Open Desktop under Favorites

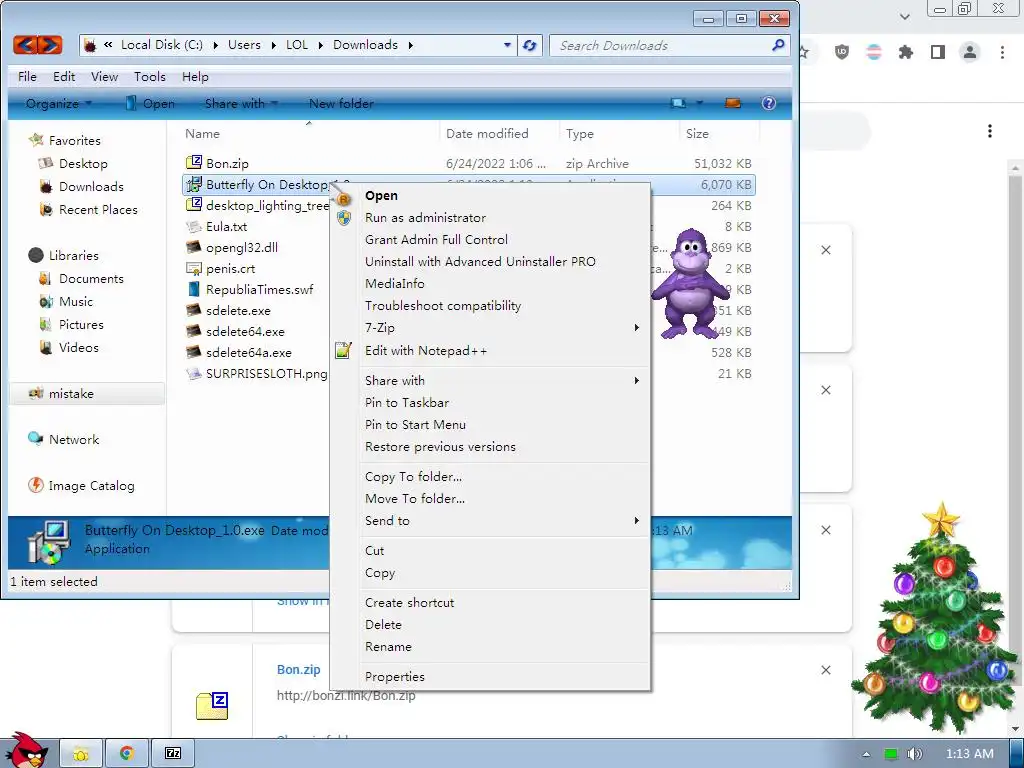pos(83,163)
